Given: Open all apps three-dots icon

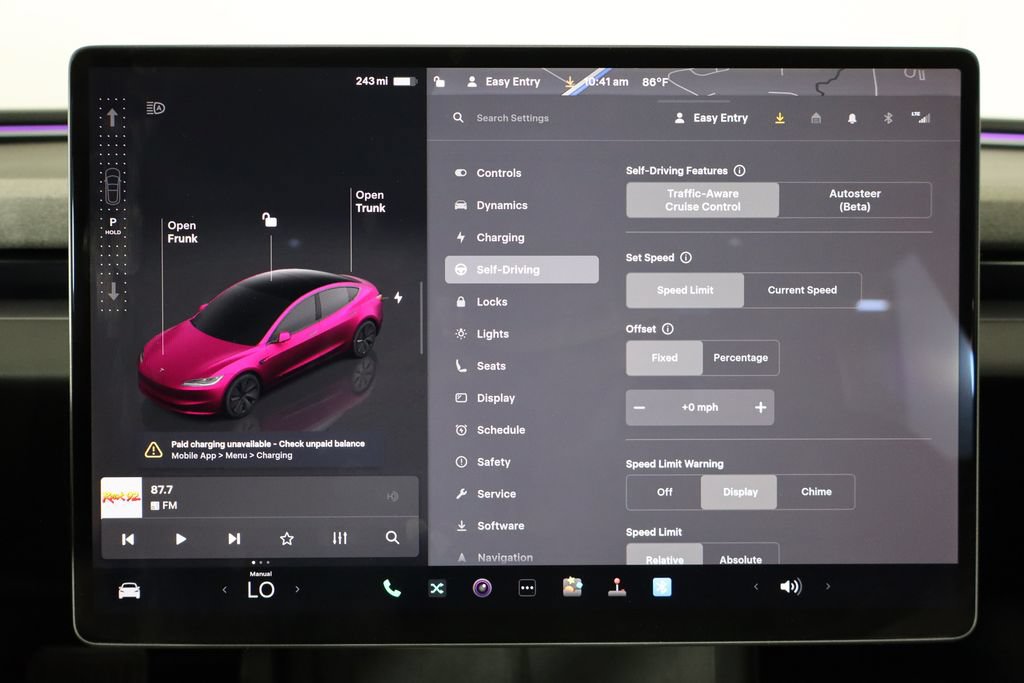Looking at the screenshot, I should click(x=527, y=588).
